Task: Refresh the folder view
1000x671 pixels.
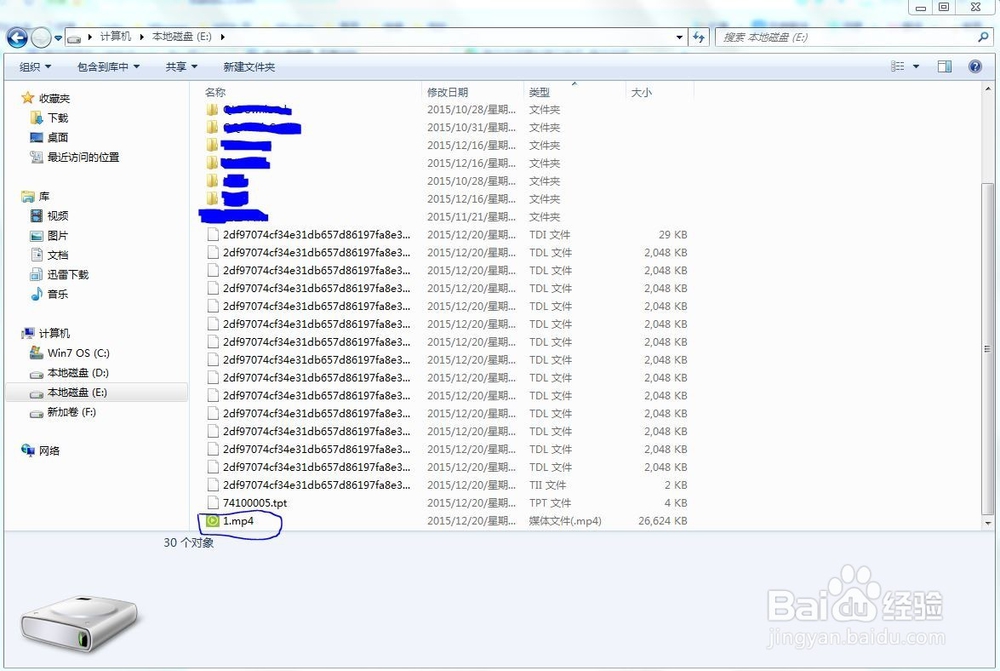Action: 699,37
